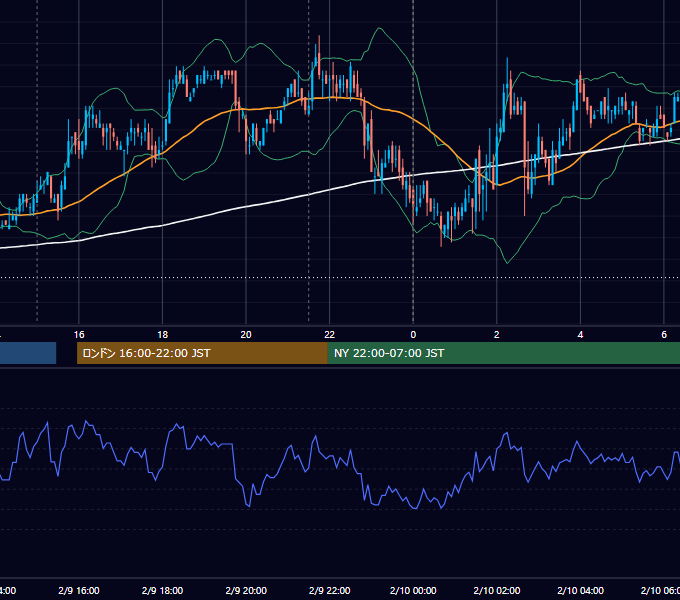The image size is (680, 600).
Task: Click the 2/9 22:00 label on the lower axis
Action: [x=330, y=590]
